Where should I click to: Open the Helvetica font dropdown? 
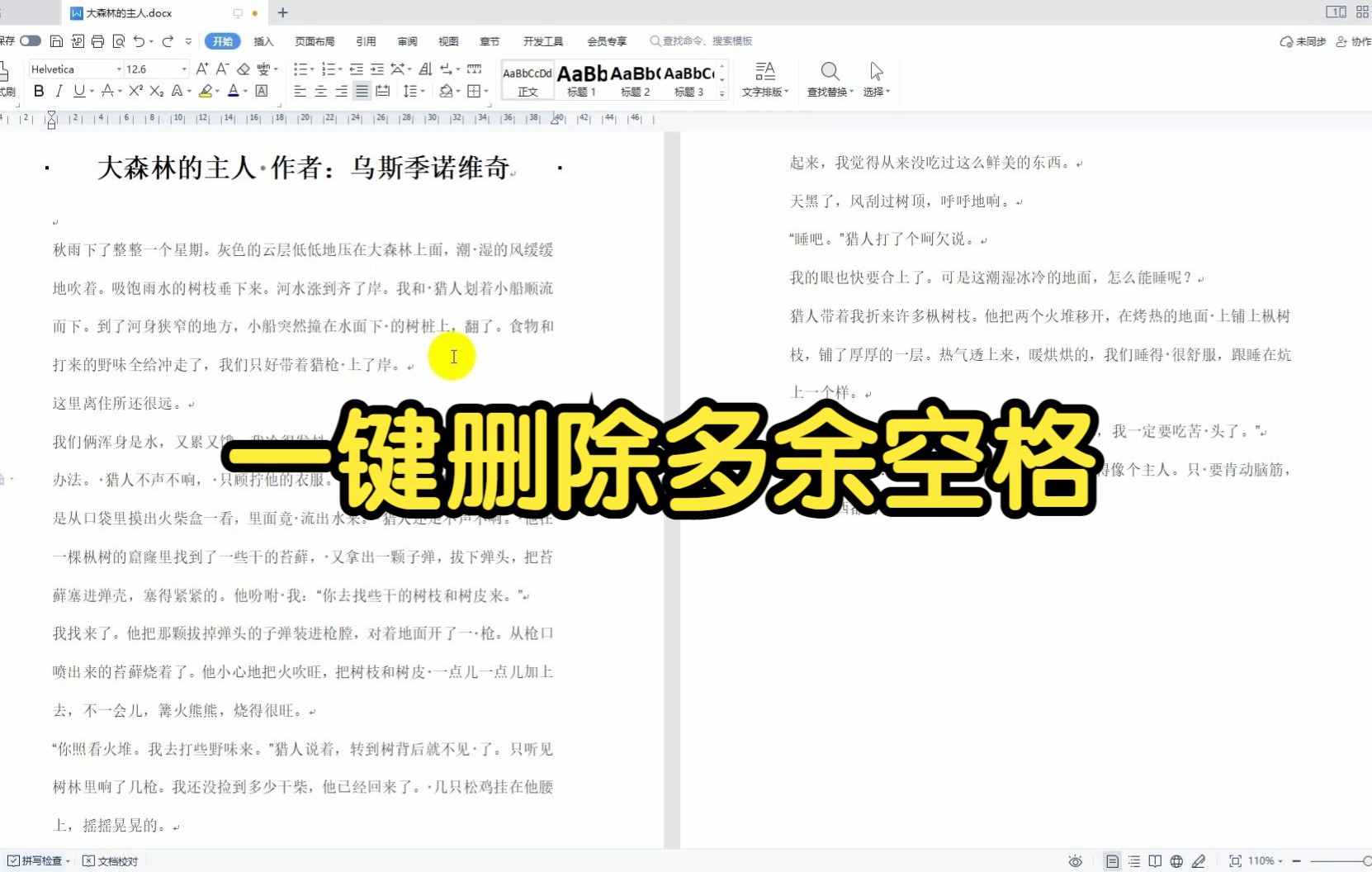(x=118, y=69)
